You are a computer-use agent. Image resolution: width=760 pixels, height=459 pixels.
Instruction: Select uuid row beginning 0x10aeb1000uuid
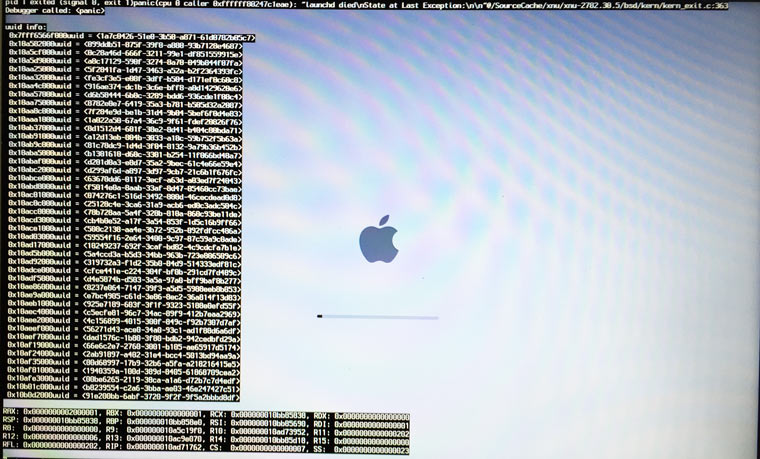[124, 305]
